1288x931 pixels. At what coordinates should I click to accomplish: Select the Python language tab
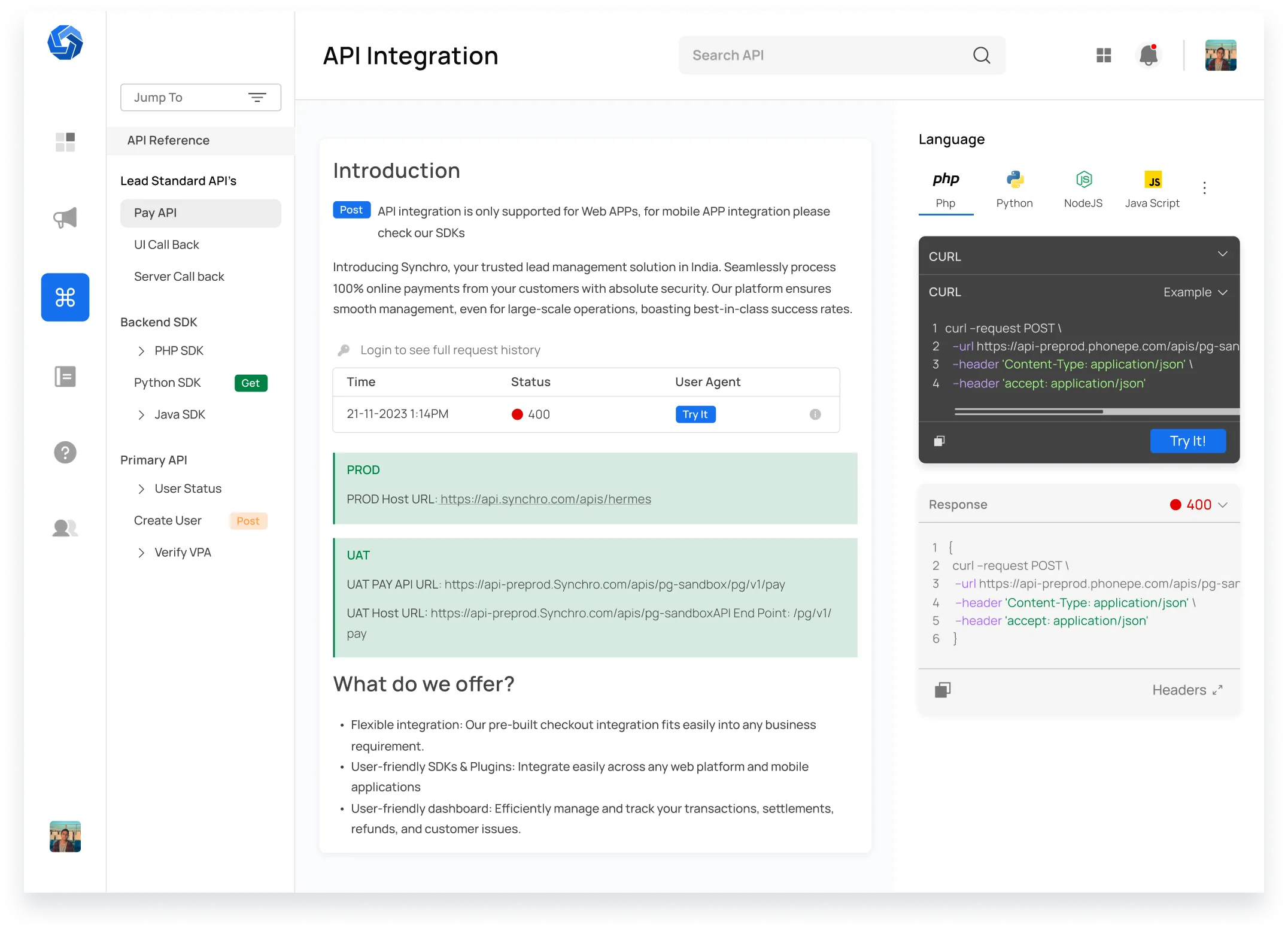[1014, 190]
